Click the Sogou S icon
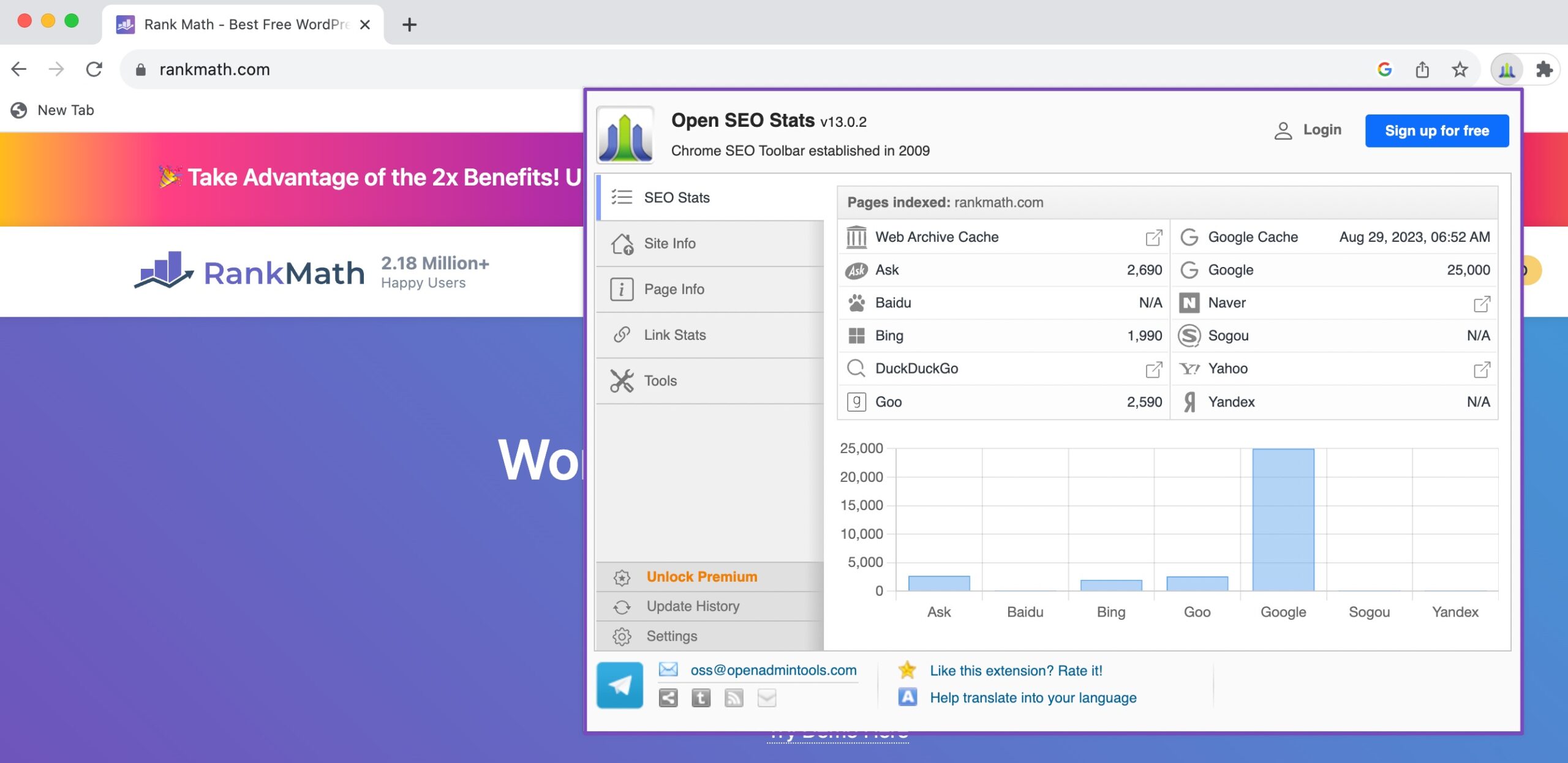The image size is (1568, 763). click(1189, 336)
